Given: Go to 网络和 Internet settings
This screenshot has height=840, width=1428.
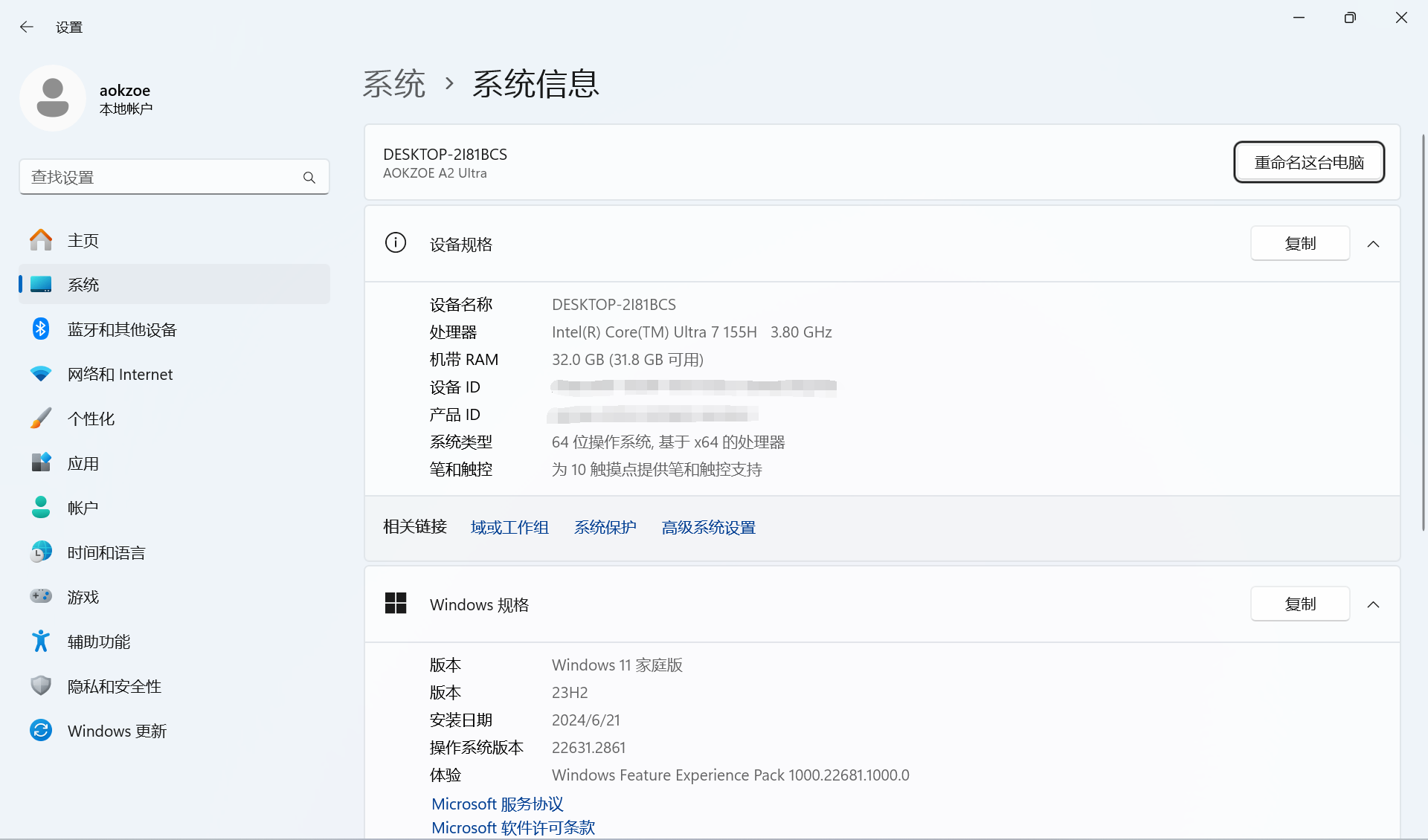Looking at the screenshot, I should point(174,374).
